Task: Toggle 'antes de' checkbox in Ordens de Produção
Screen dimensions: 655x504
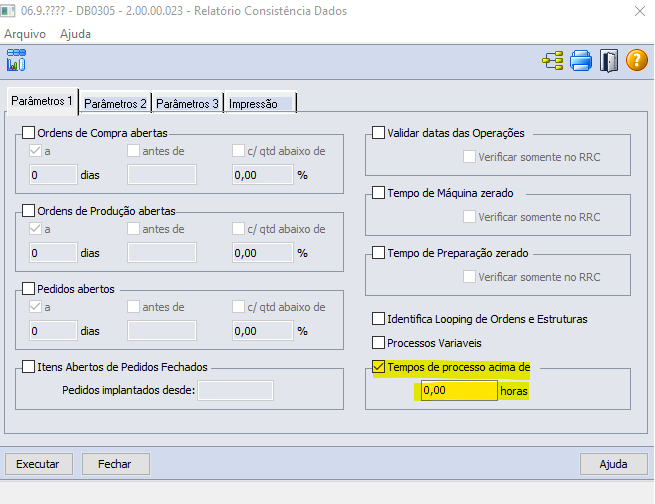Action: click(x=133, y=229)
